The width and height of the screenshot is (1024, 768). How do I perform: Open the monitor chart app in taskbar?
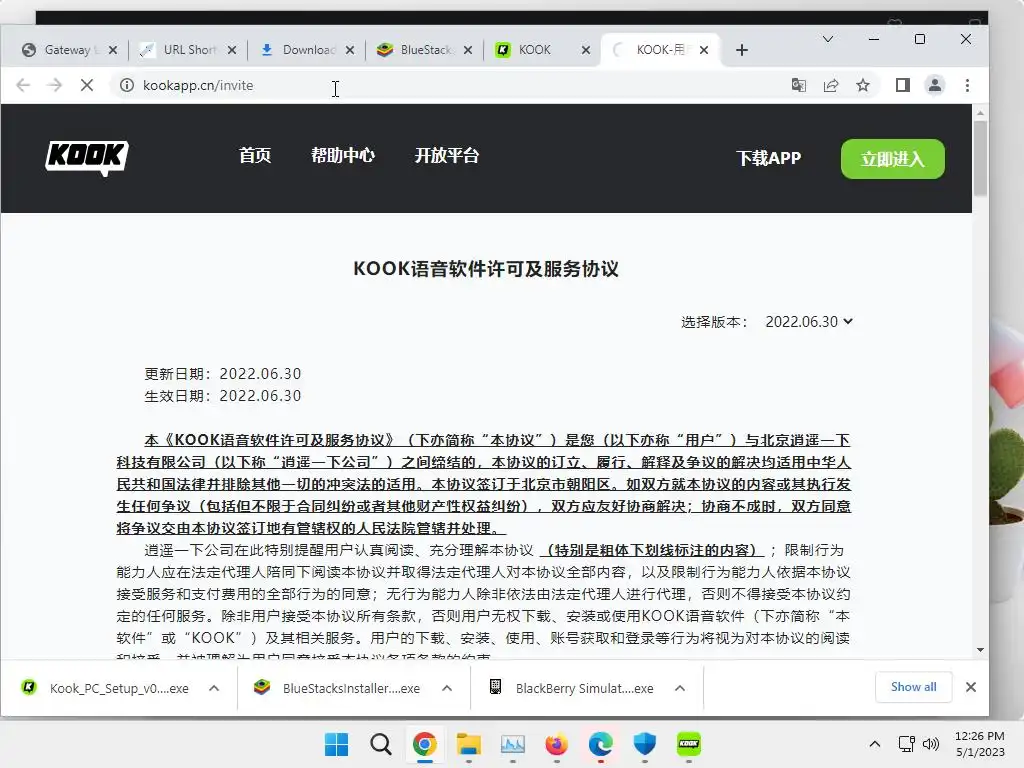pyautogui.click(x=513, y=744)
